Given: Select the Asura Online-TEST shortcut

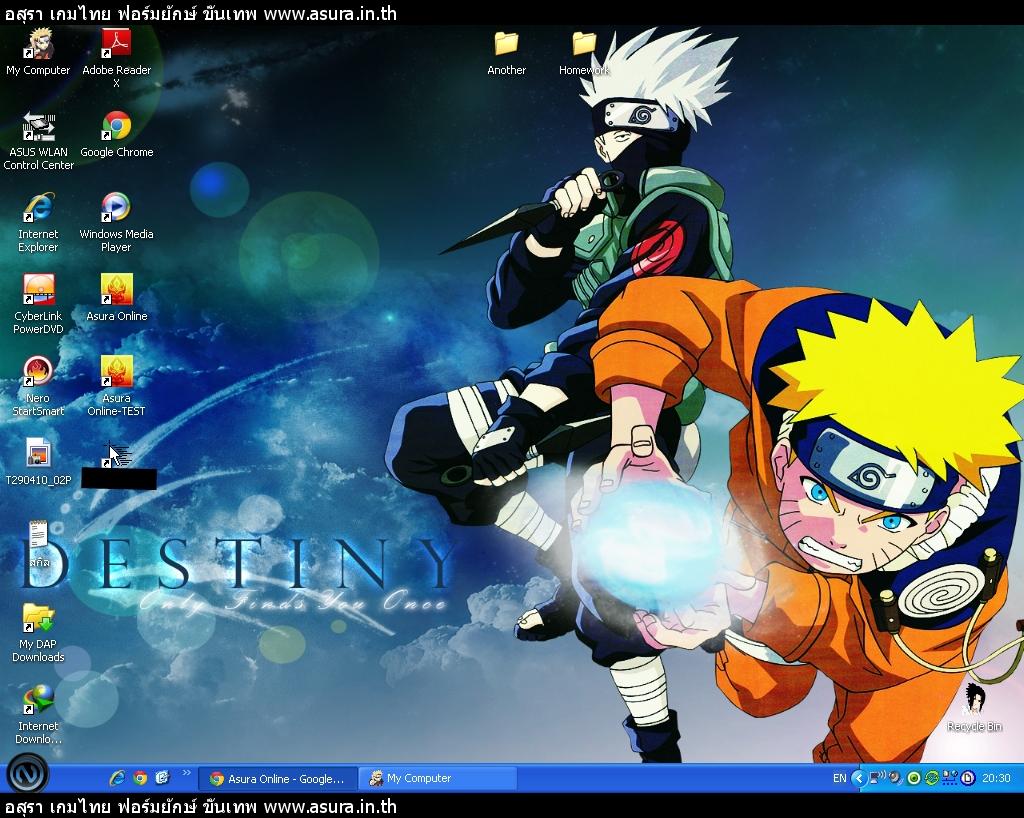Looking at the screenshot, I should pos(116,386).
